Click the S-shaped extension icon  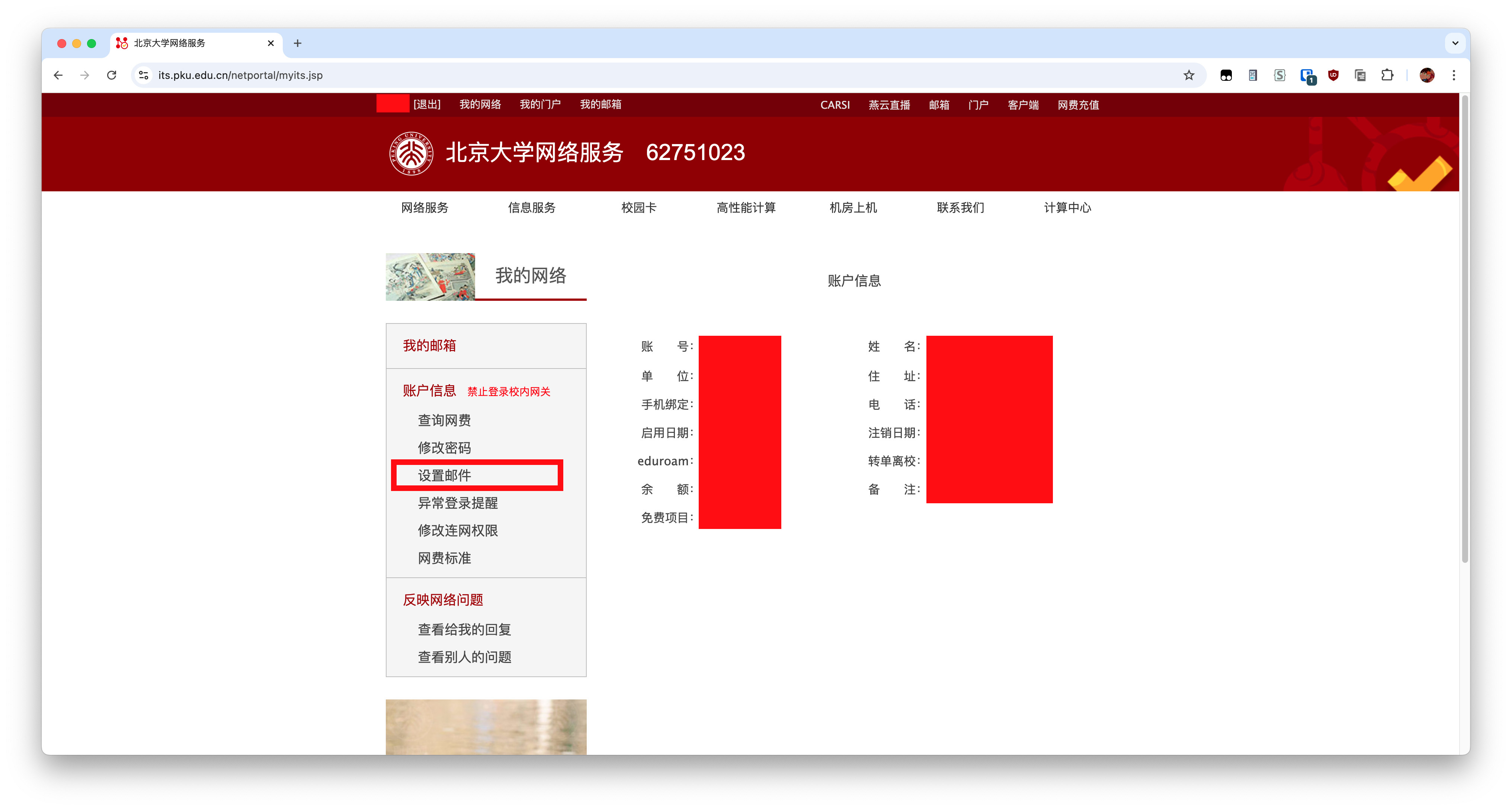pyautogui.click(x=1279, y=75)
